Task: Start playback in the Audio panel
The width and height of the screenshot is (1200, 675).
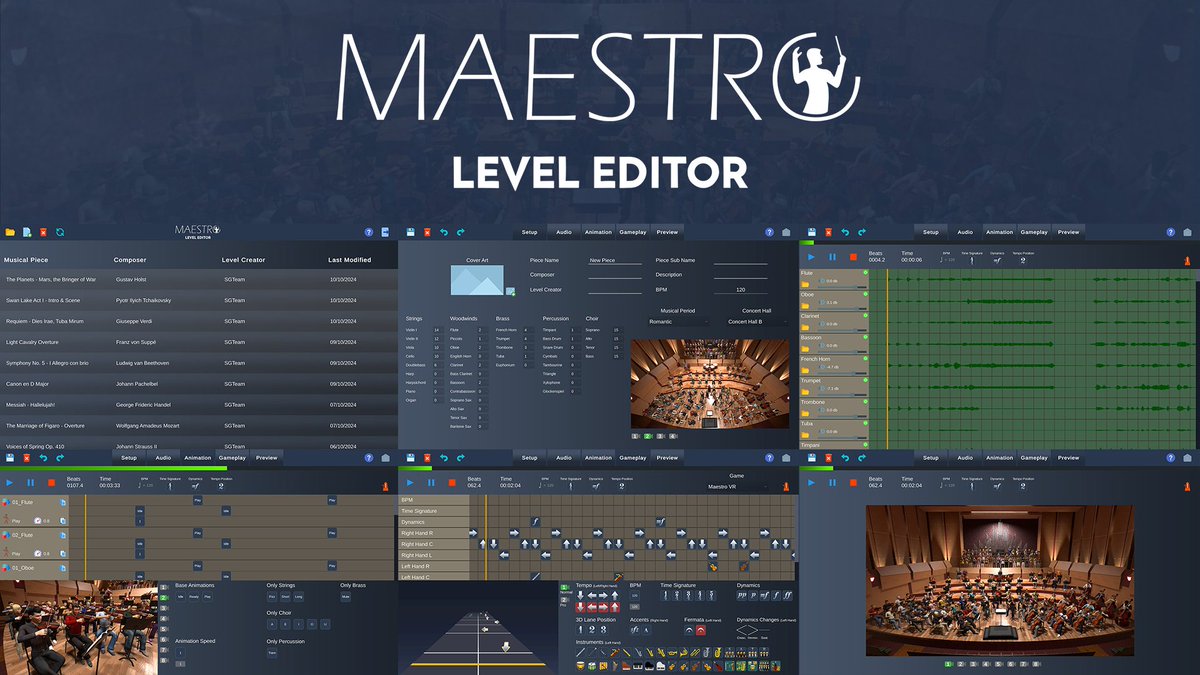Action: pos(811,257)
